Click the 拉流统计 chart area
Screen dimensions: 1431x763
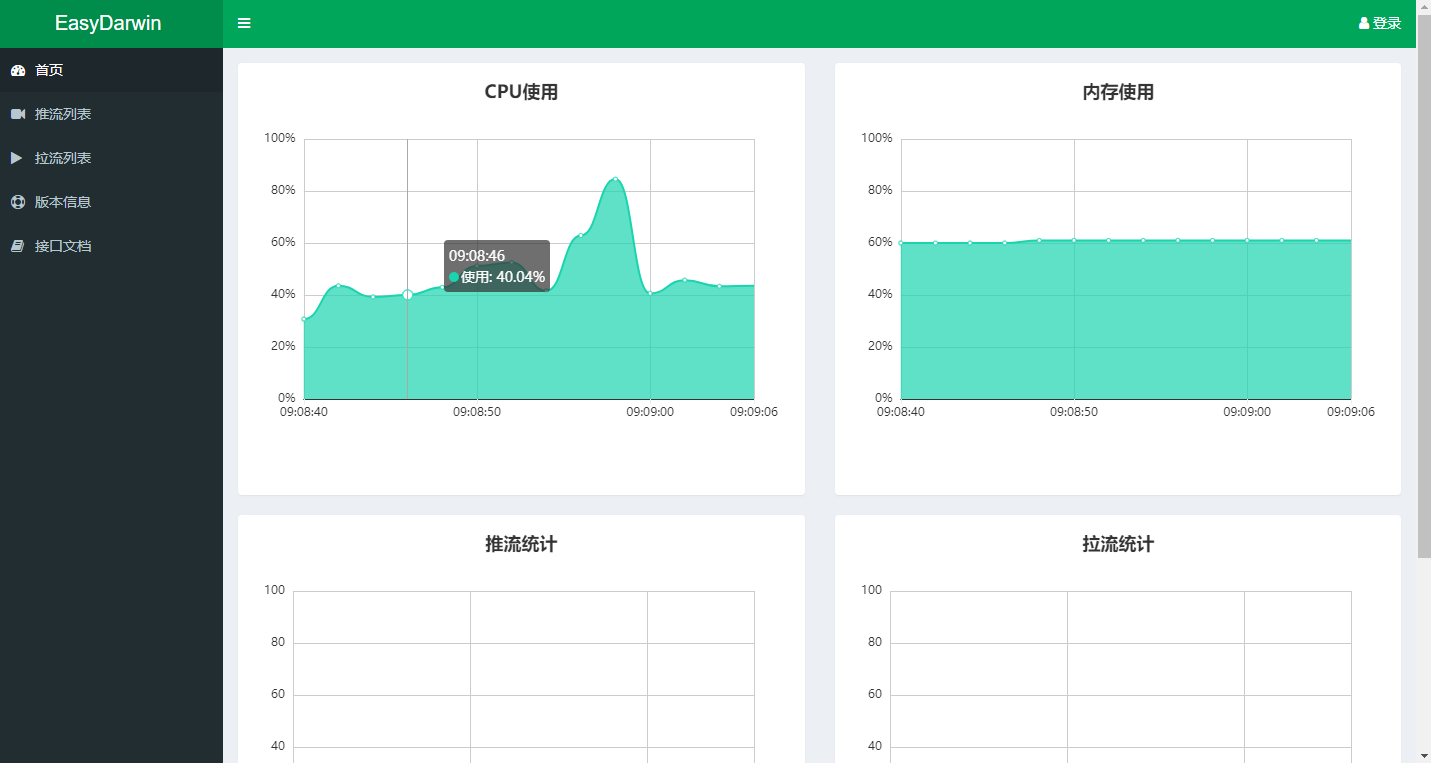1117,670
